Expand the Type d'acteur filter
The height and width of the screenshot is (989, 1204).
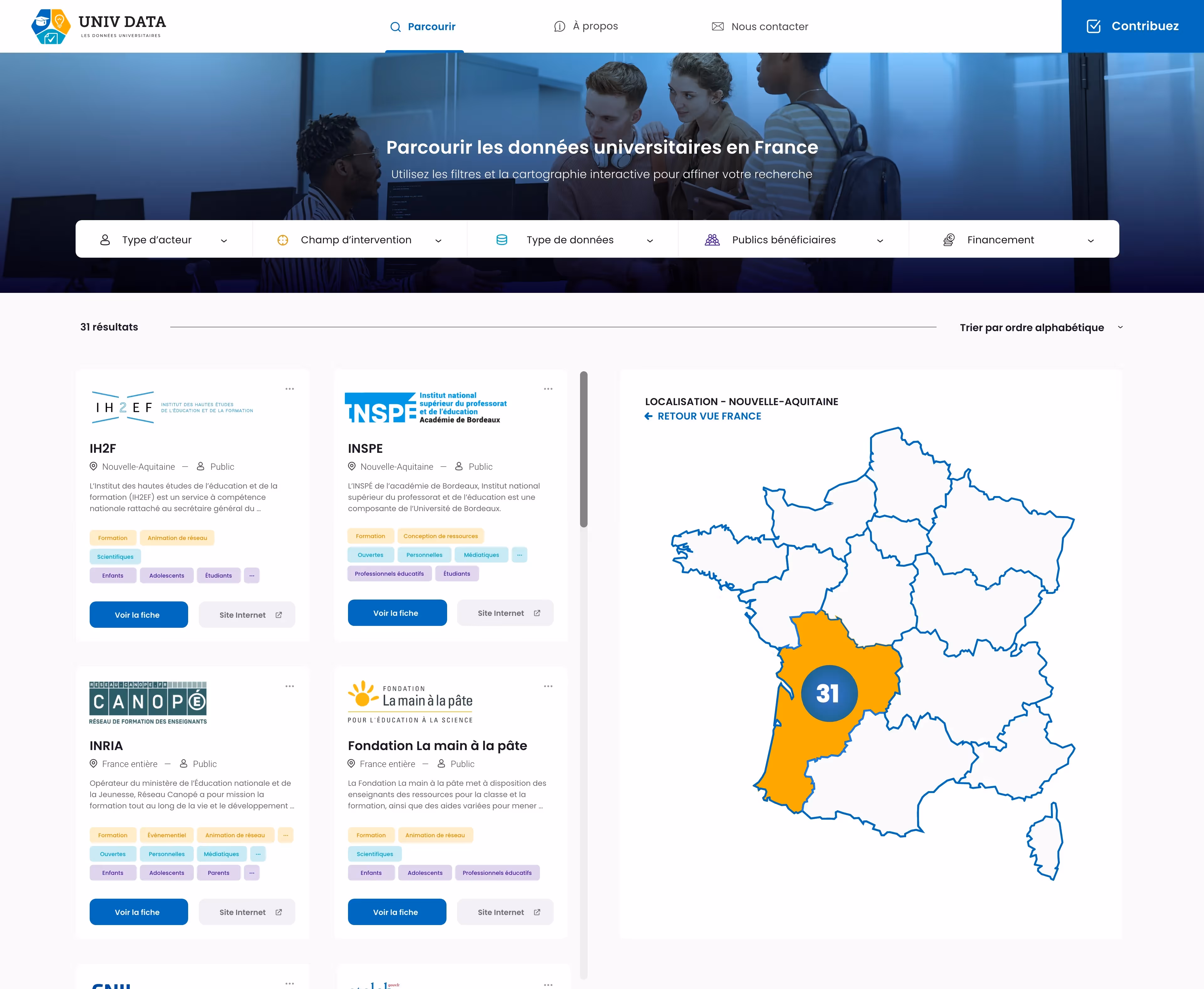pyautogui.click(x=163, y=240)
